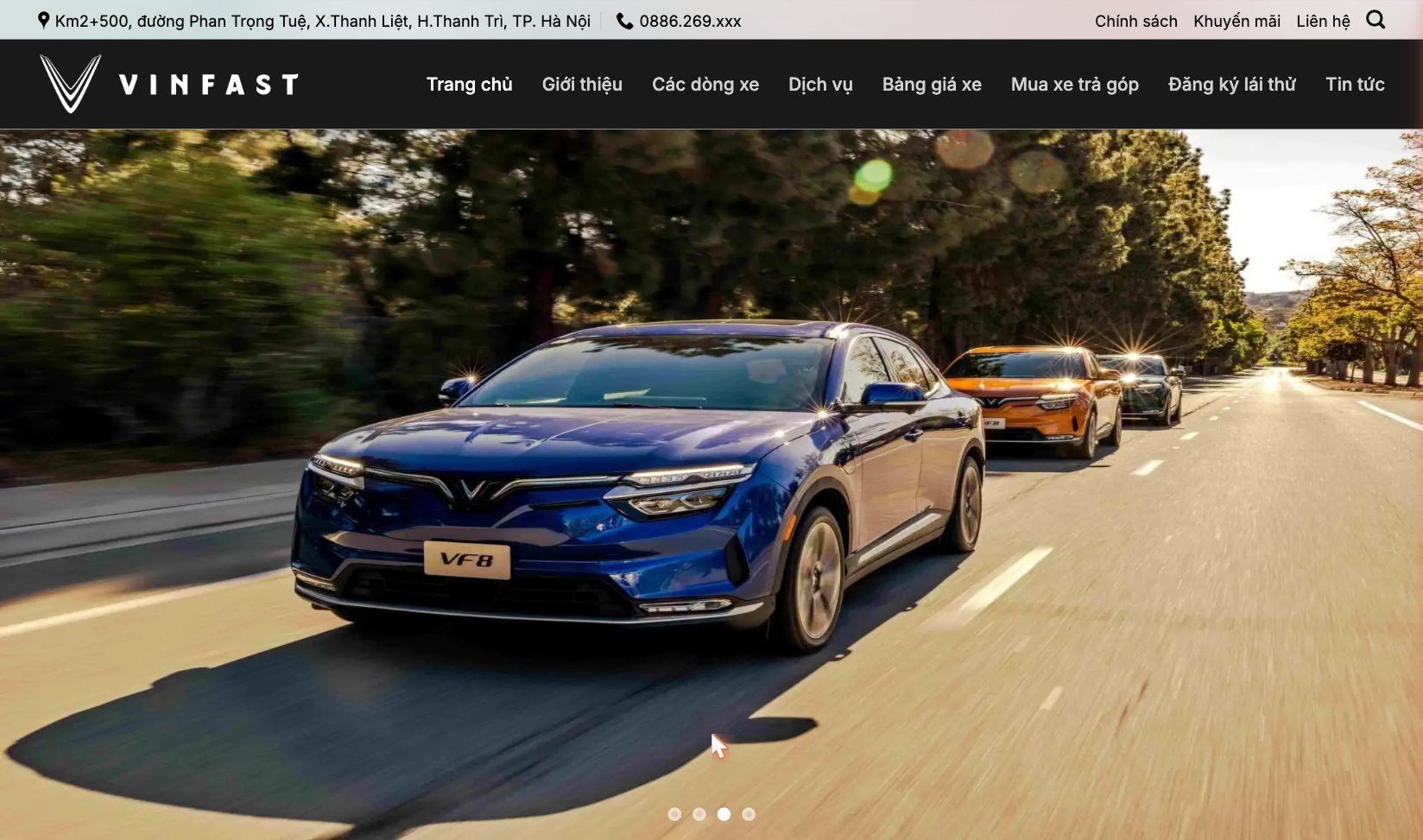1423x840 pixels.
Task: Open Bảng giá xe page
Action: point(932,85)
